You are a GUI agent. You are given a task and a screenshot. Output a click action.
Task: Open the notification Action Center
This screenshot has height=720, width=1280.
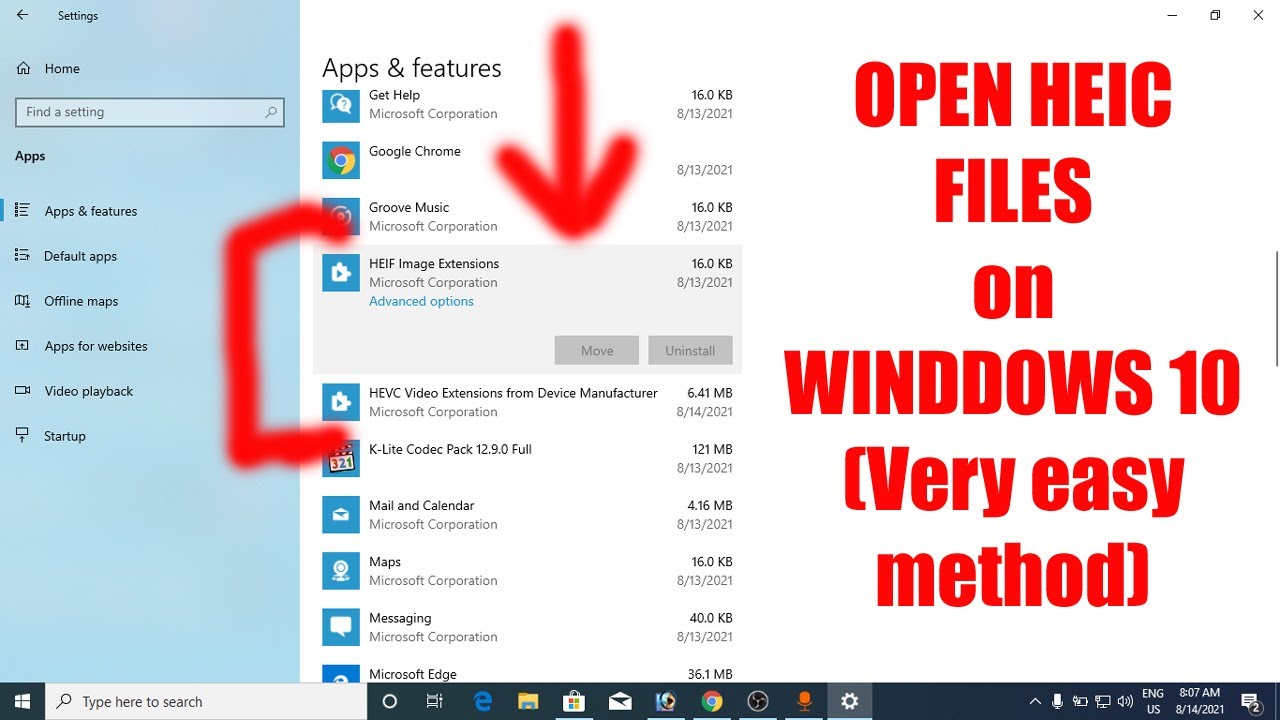(1251, 701)
